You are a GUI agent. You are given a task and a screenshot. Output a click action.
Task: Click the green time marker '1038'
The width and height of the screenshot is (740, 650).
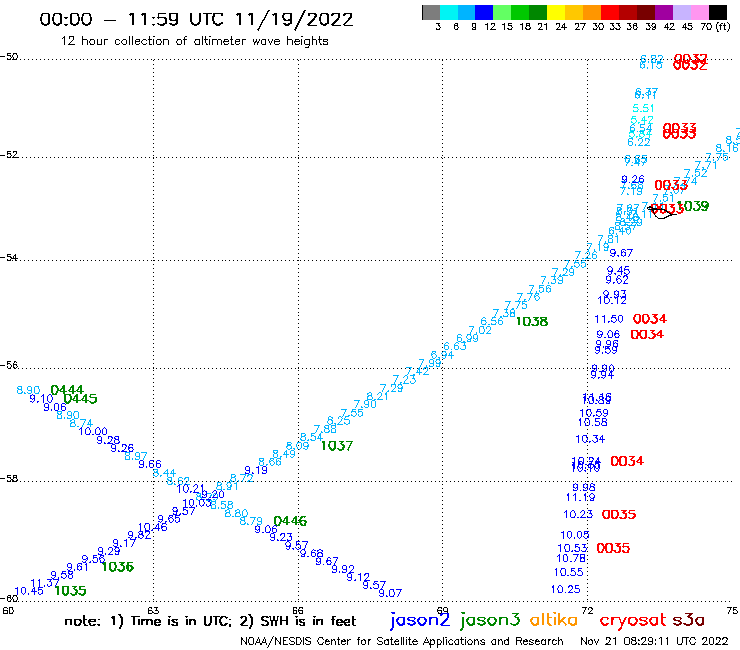532,321
